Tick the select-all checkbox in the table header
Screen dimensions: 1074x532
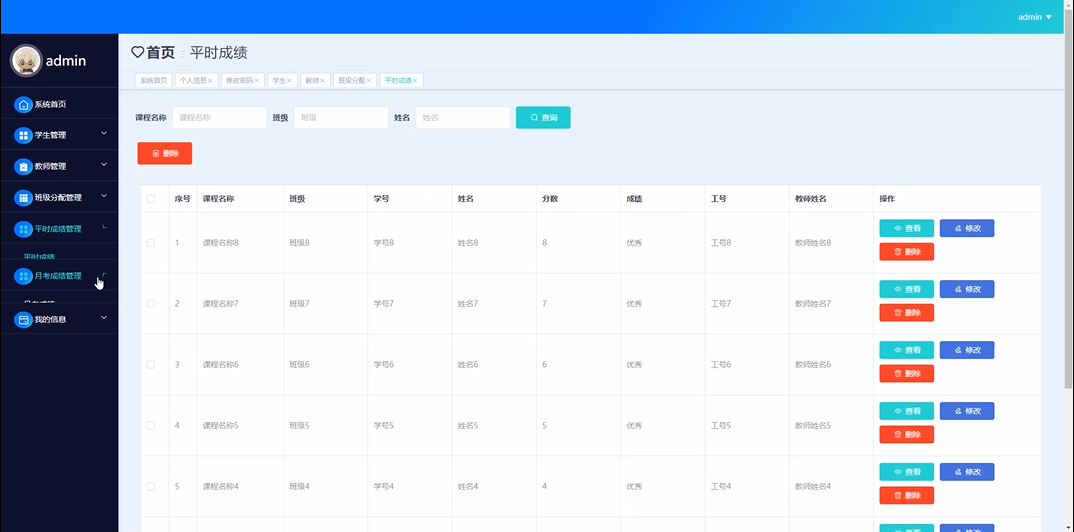(x=151, y=199)
